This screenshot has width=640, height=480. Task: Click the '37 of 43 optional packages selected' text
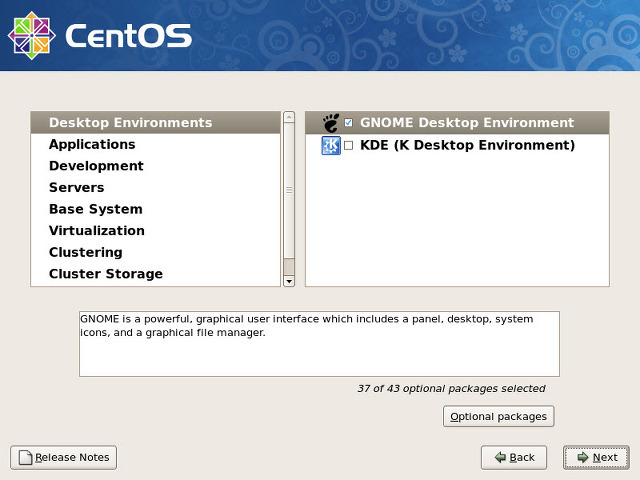coord(451,389)
